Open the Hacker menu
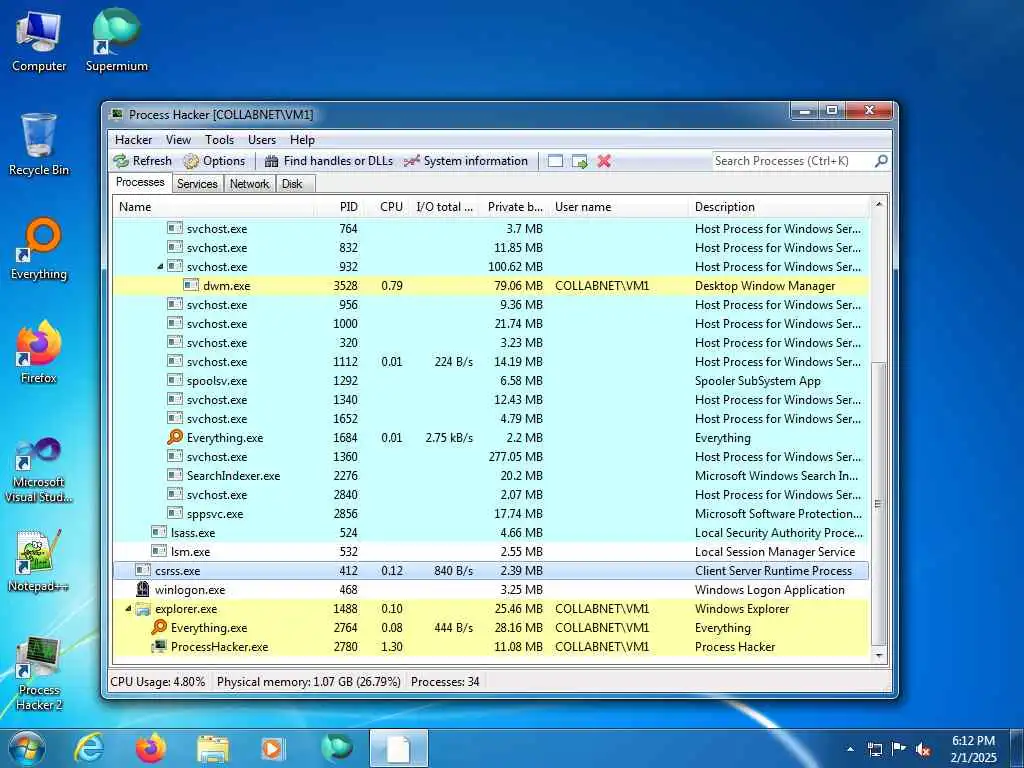The image size is (1024, 768). [x=133, y=140]
